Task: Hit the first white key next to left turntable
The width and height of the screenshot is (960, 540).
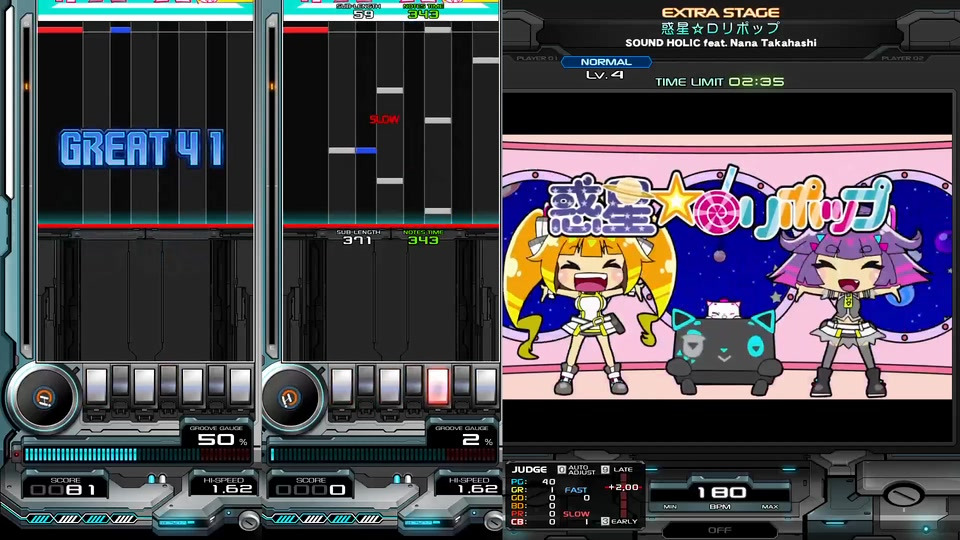Action: pos(97,386)
